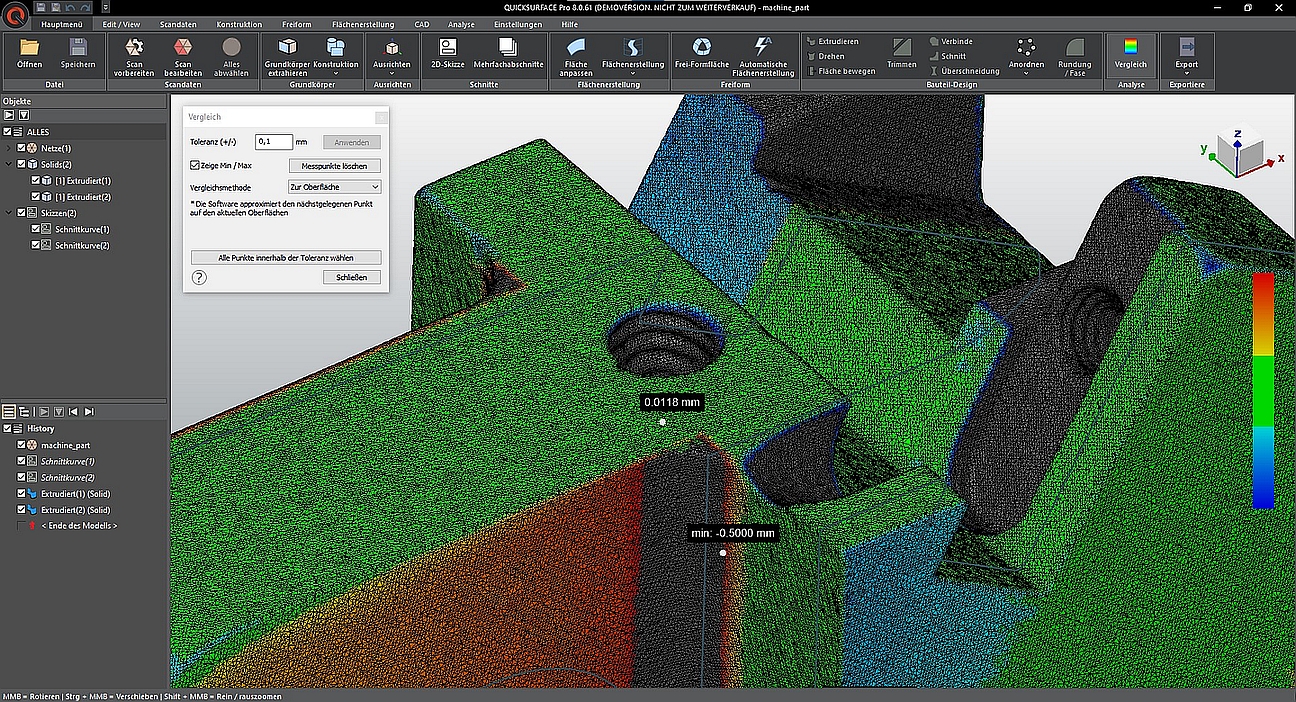Open the Vergleichsmethode dropdown

click(335, 187)
